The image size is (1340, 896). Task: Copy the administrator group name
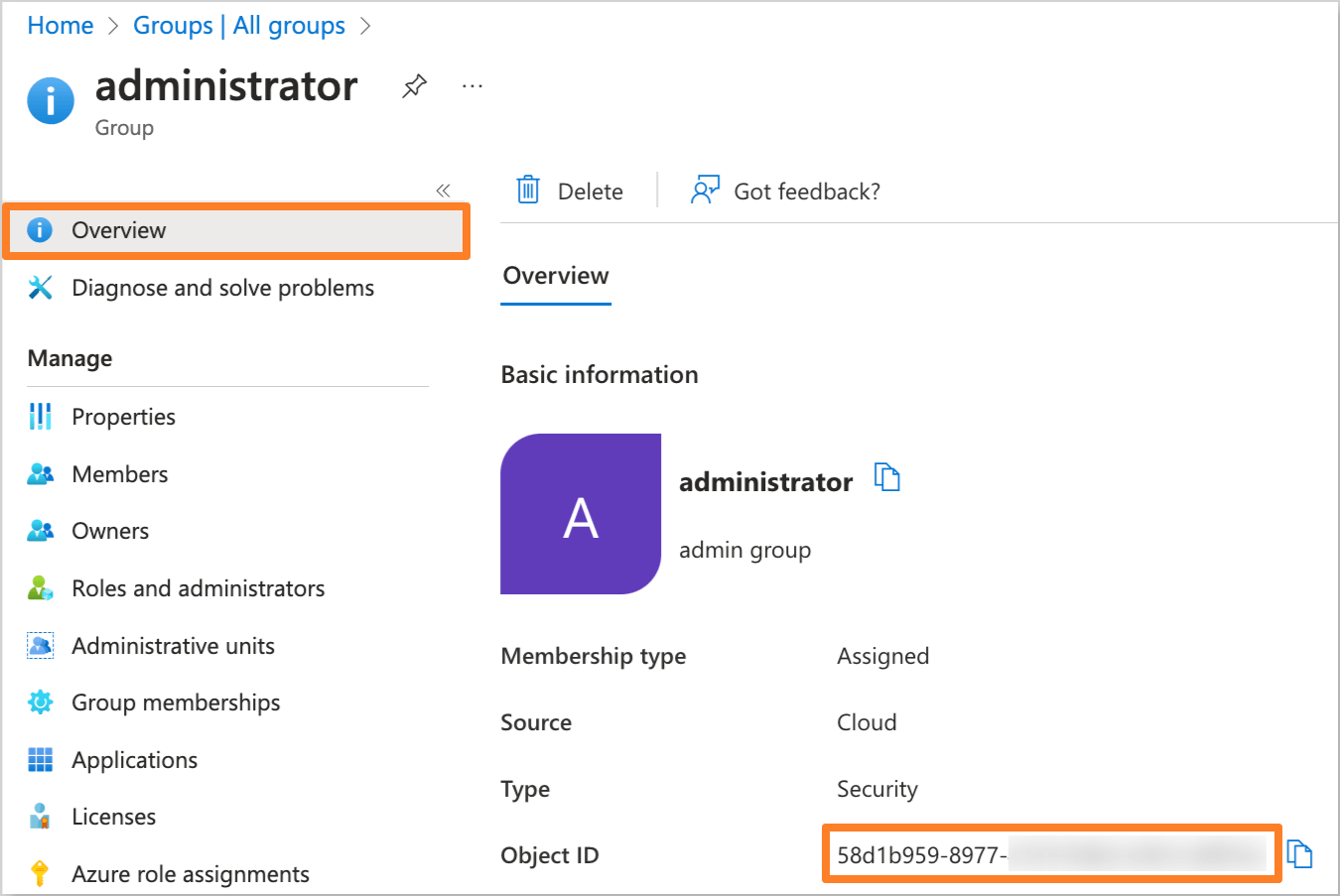point(888,477)
